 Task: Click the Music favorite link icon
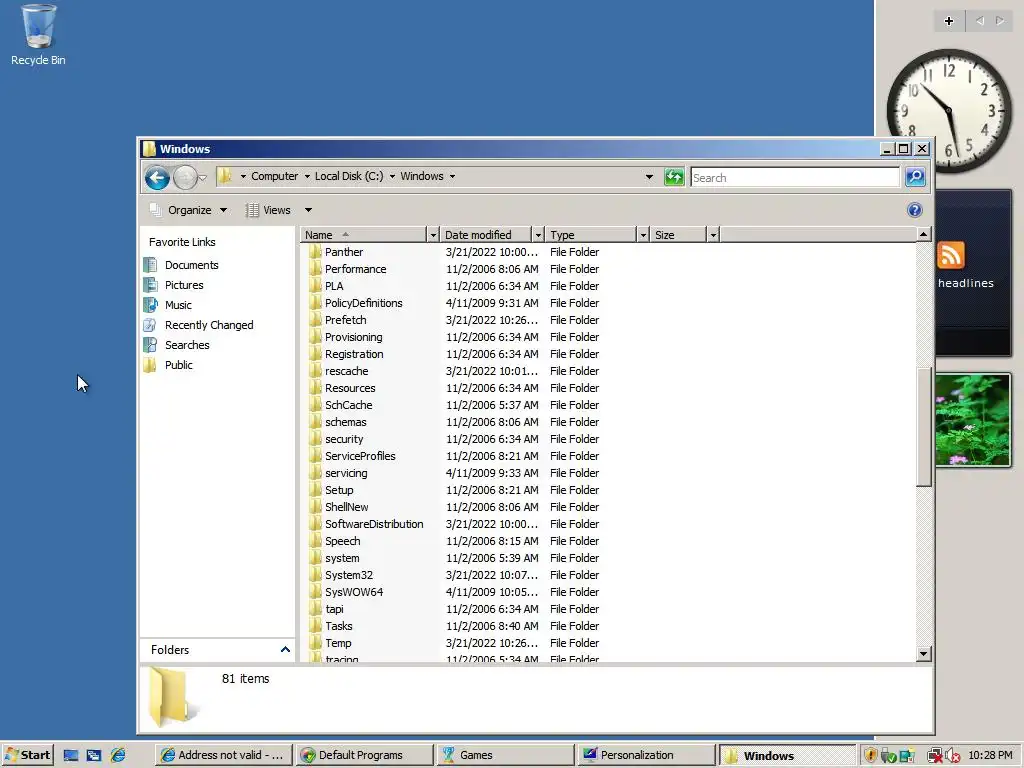pos(150,305)
